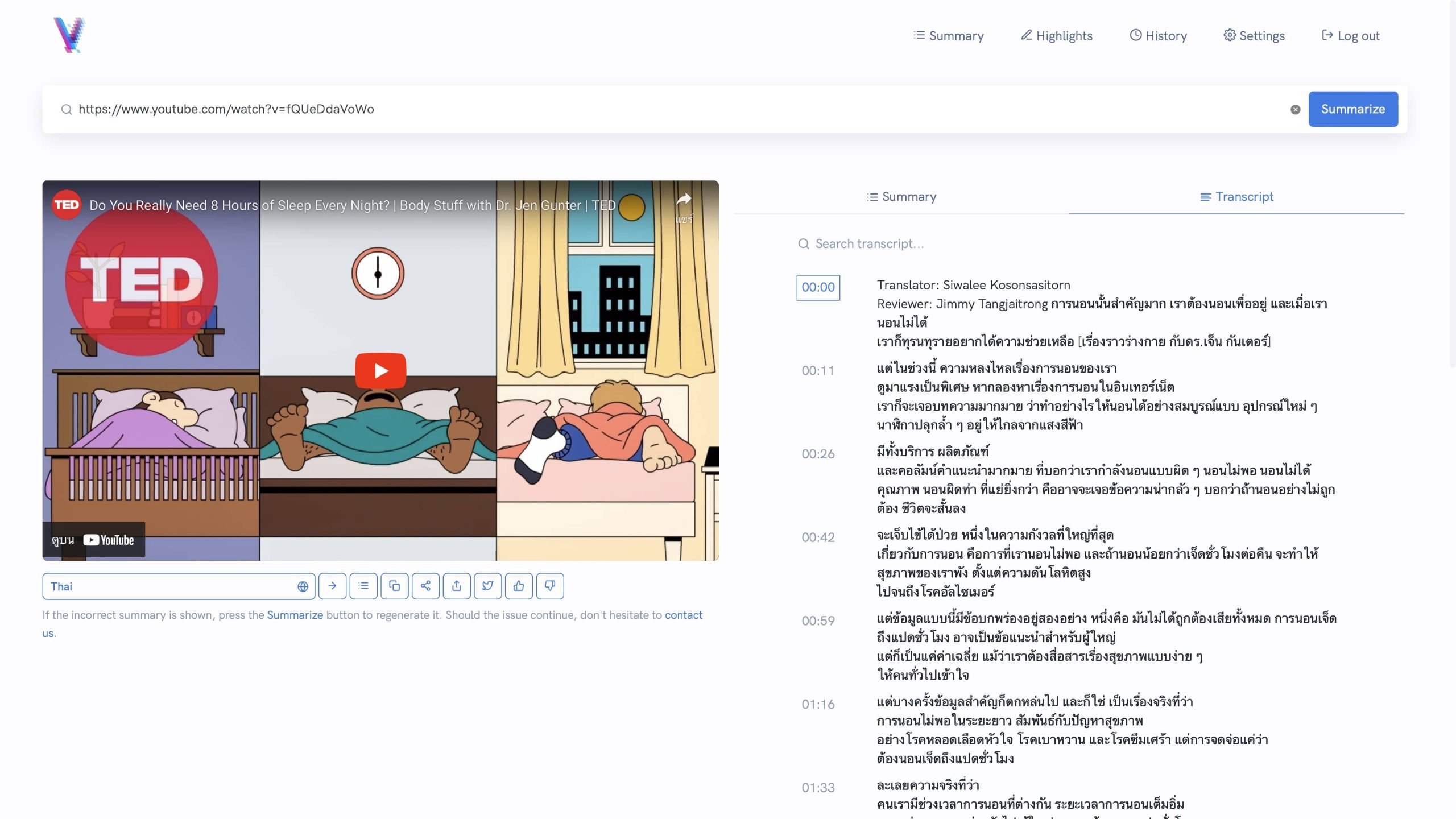Open History from the top navigation

(1158, 36)
